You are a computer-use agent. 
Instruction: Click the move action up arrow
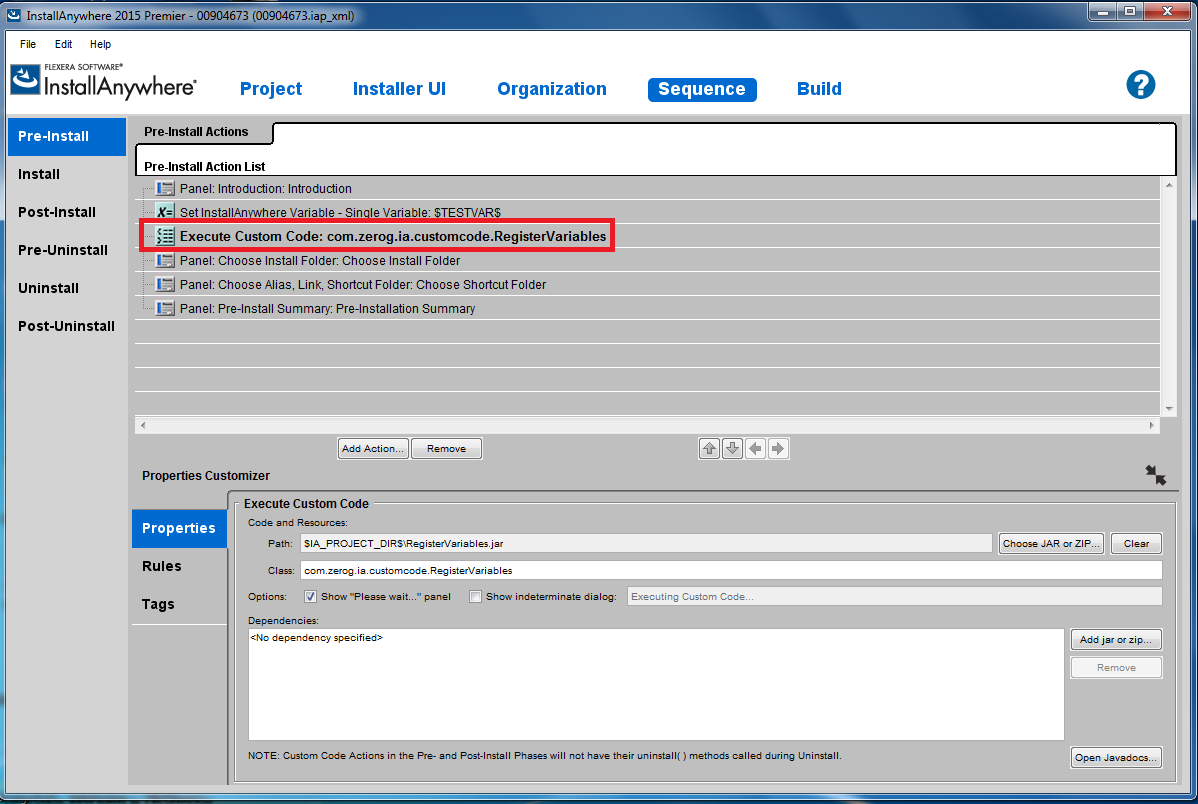pyautogui.click(x=709, y=449)
